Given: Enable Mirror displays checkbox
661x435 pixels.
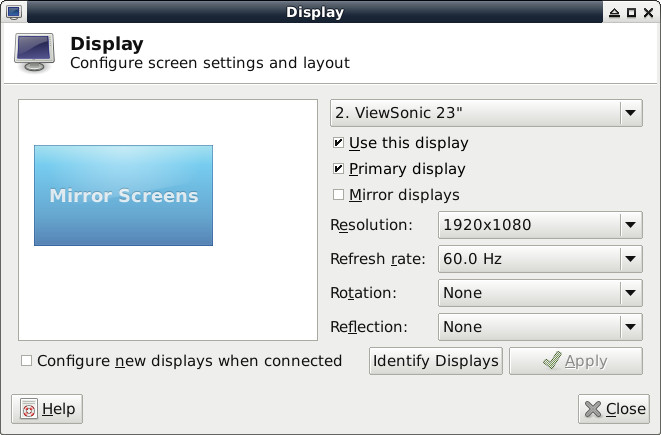Looking at the screenshot, I should click(340, 195).
